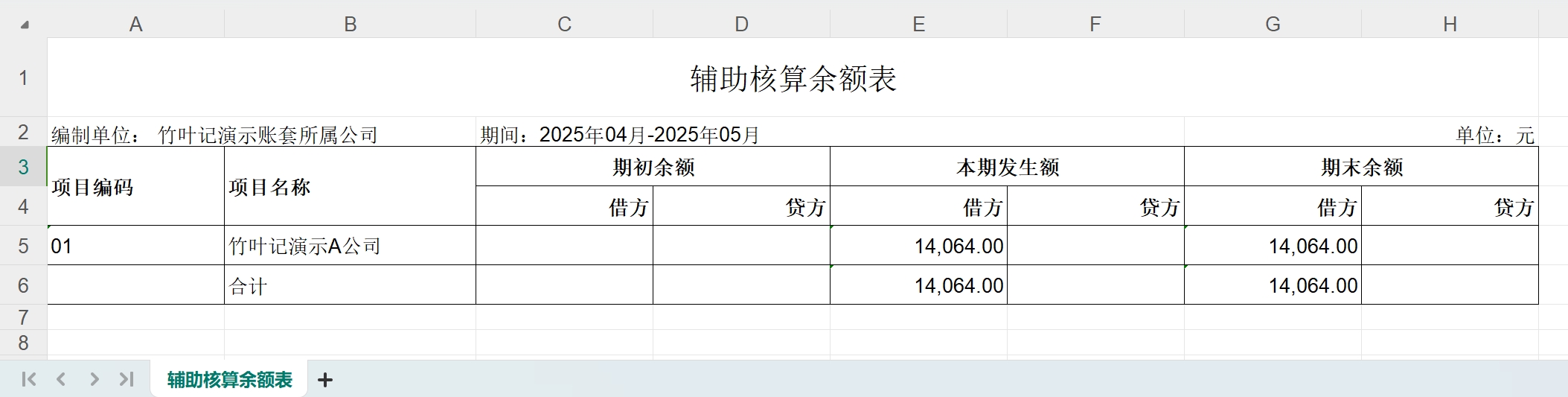This screenshot has width=1568, height=397.
Task: Select the 竹叶记演示A公司 cell
Action: tap(350, 246)
